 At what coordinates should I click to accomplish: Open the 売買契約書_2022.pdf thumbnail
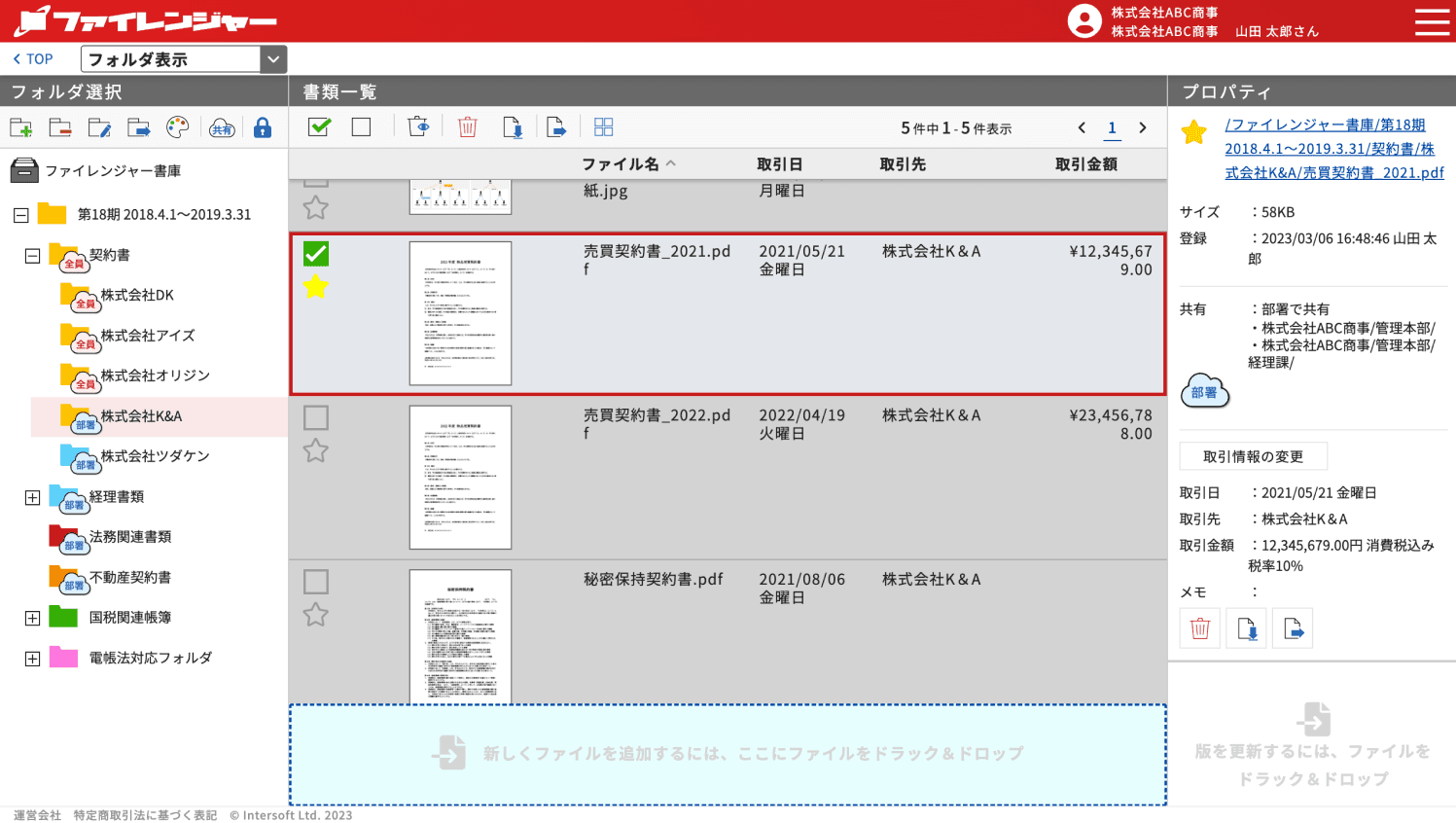click(460, 477)
